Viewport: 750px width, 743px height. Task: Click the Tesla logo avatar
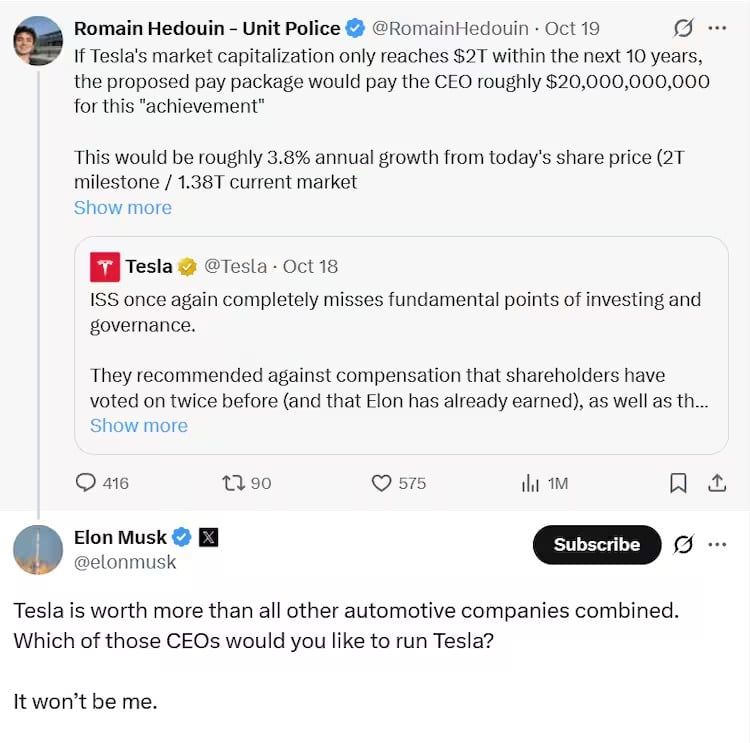click(x=105, y=267)
